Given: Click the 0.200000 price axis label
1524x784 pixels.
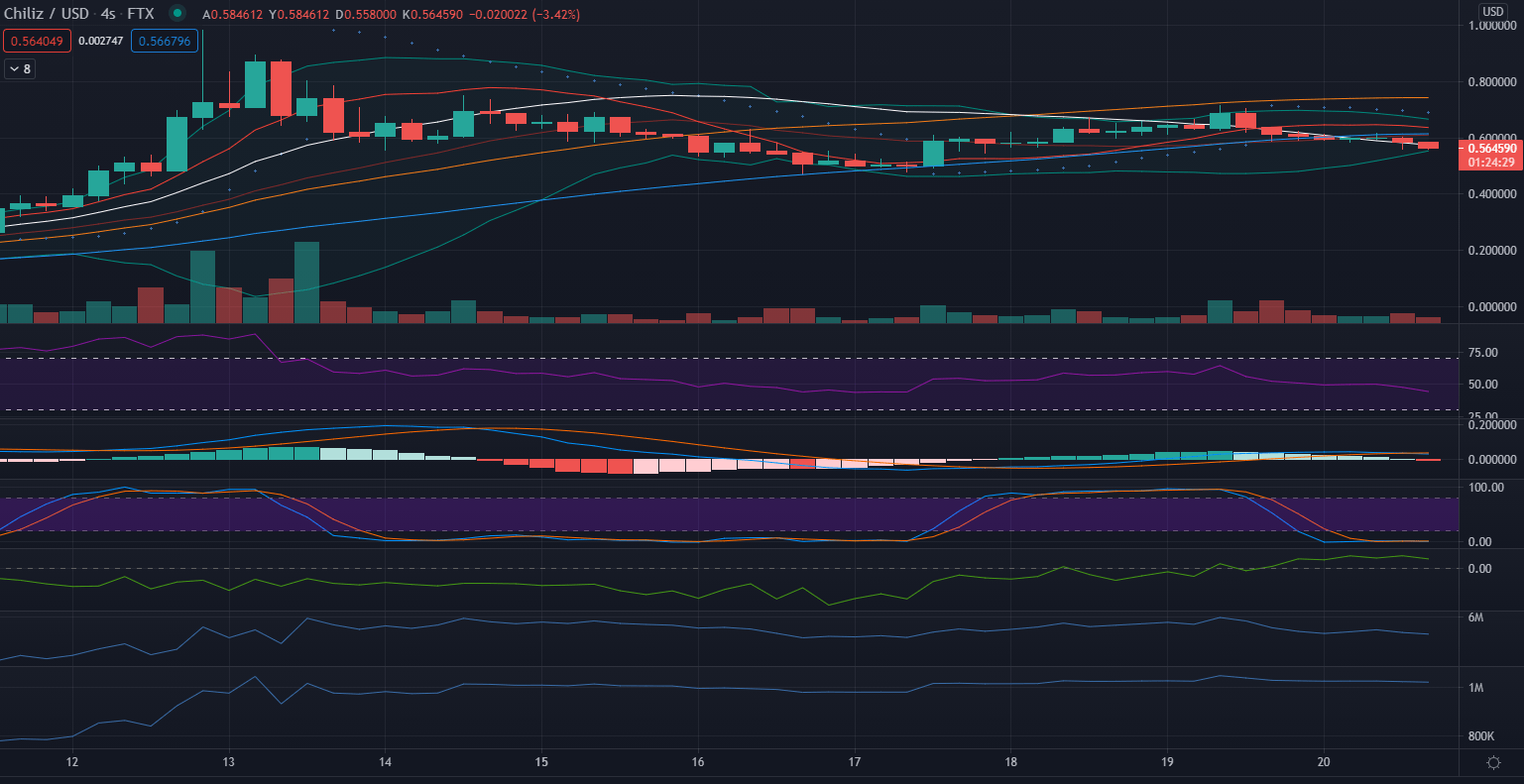Looking at the screenshot, I should [1492, 252].
